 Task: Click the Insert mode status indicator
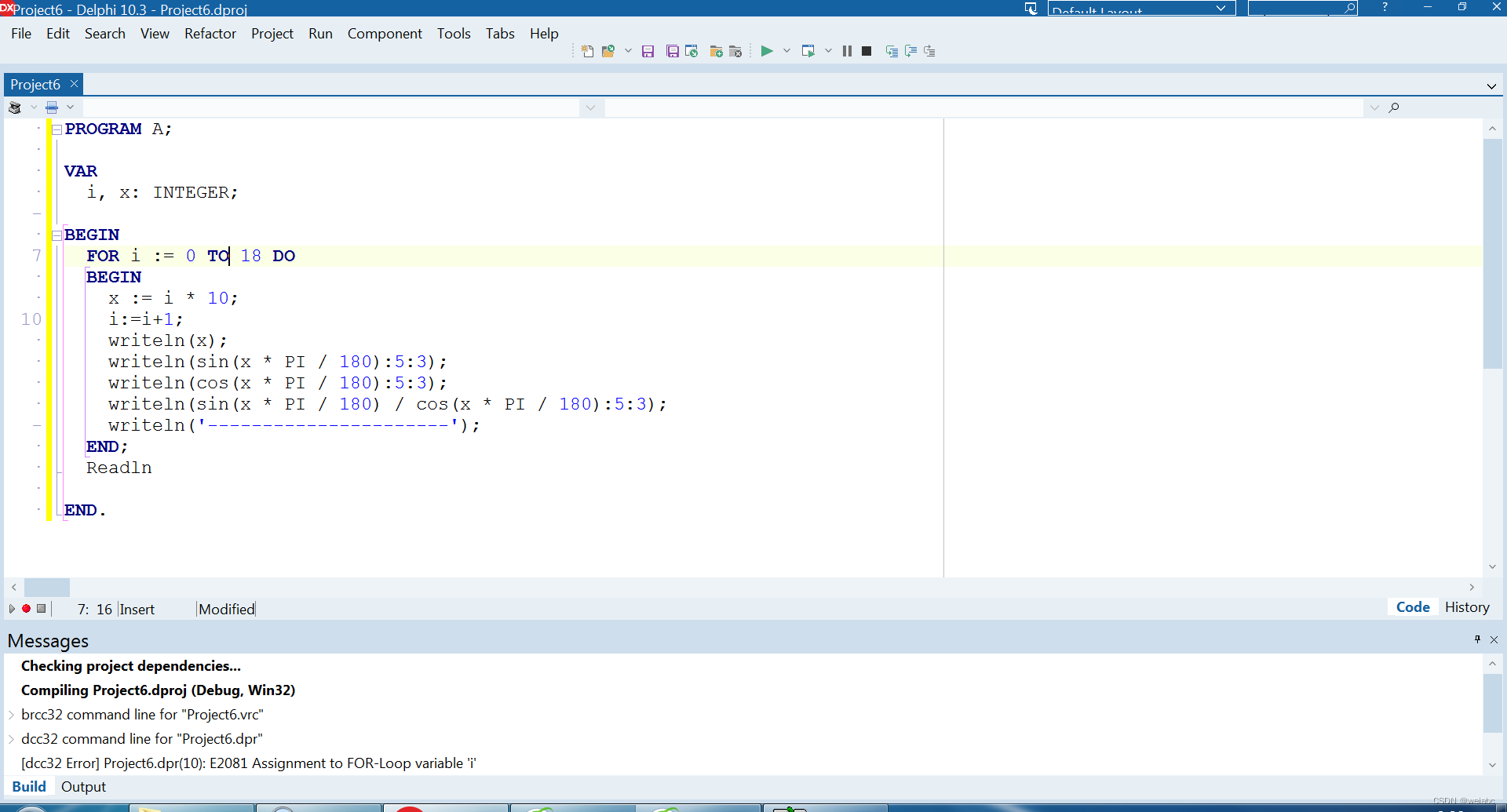coord(137,610)
